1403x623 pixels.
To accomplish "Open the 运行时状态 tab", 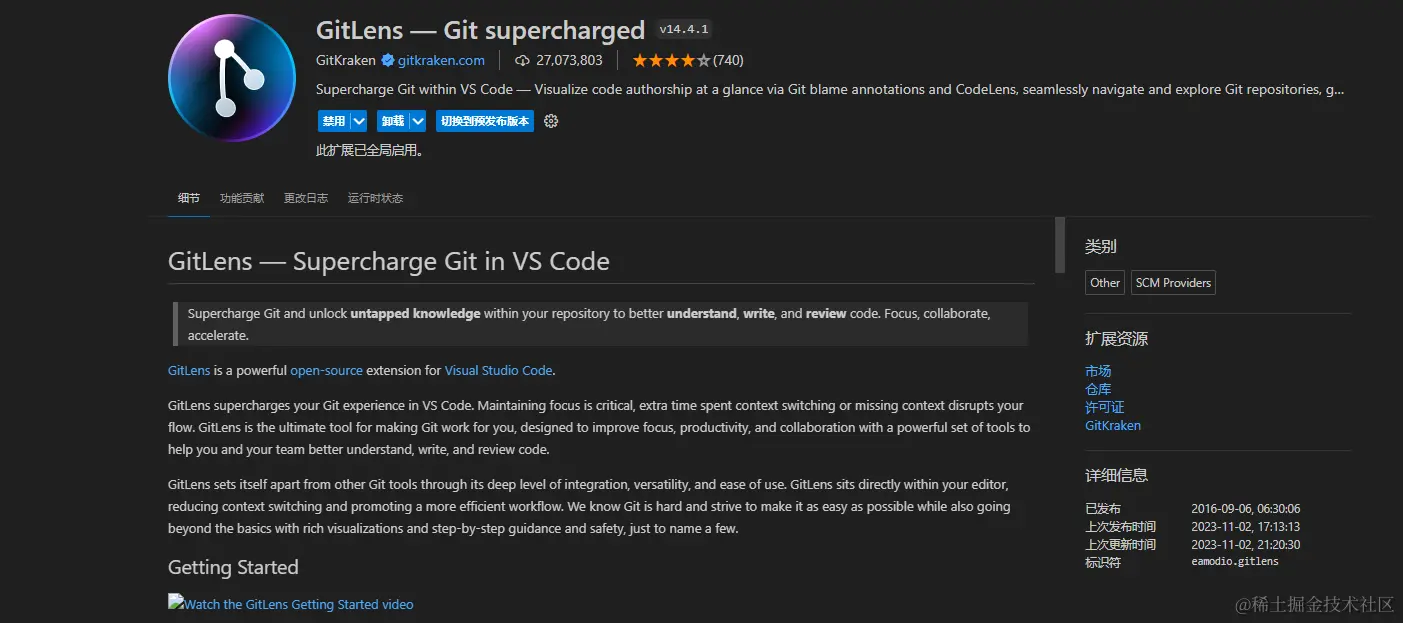I will [x=375, y=198].
